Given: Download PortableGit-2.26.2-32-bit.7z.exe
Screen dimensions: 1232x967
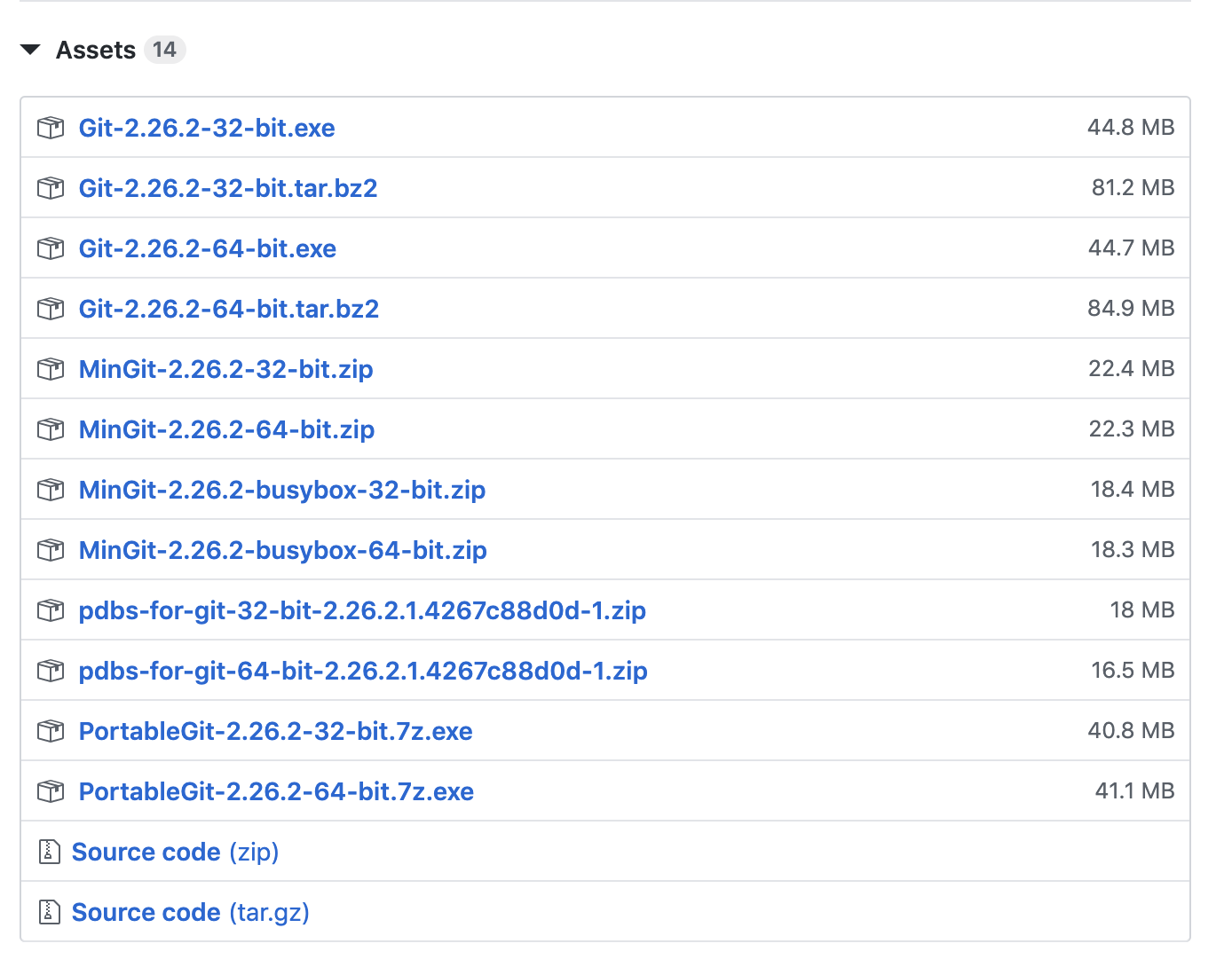Looking at the screenshot, I should [276, 731].
